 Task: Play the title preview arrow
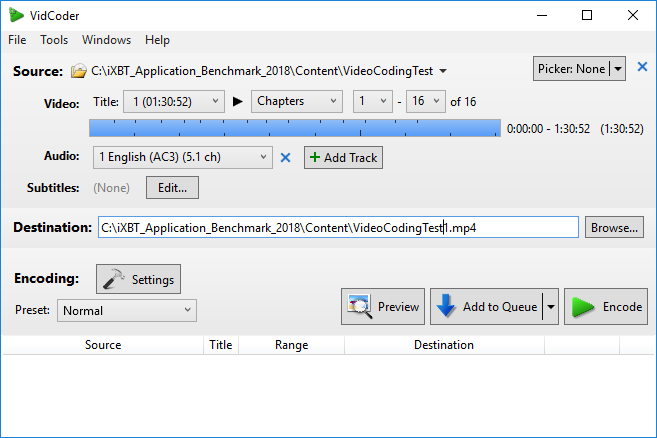click(x=238, y=102)
